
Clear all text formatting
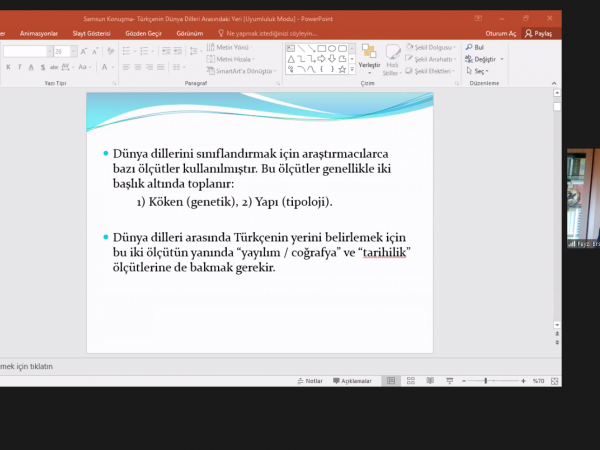(111, 51)
